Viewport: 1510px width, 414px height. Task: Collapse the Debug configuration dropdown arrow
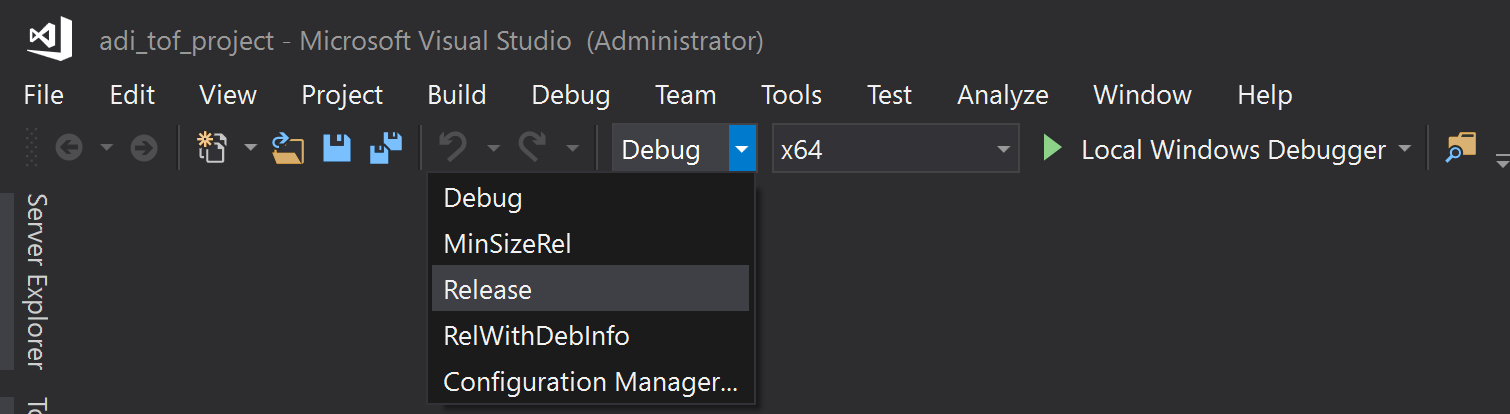tap(742, 150)
